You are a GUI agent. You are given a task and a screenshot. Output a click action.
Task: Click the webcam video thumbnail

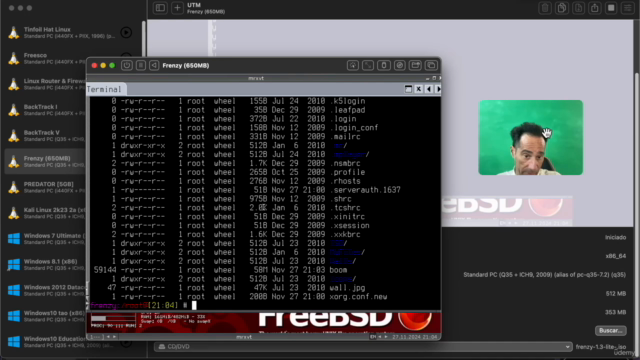click(x=531, y=138)
